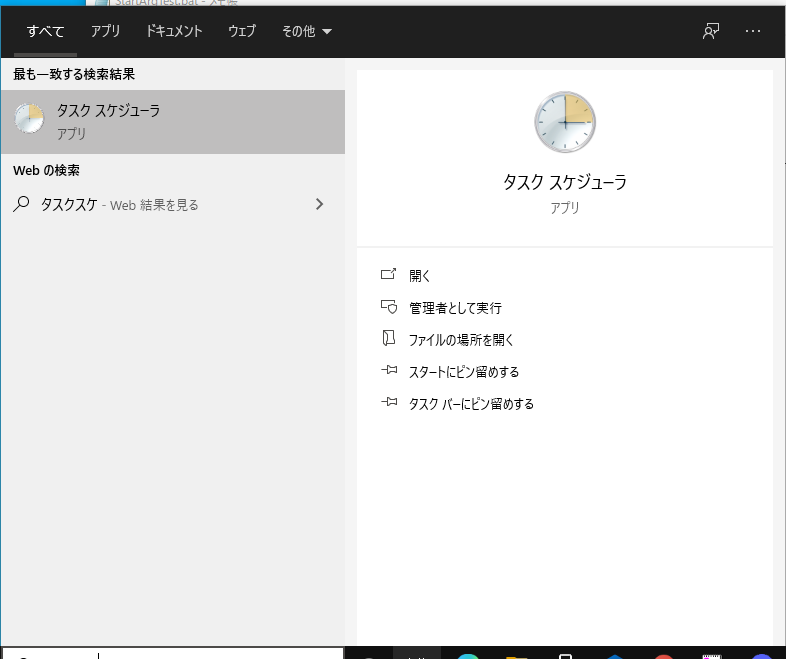
Task: Click the large タスク スケジューラ clock icon in preview
Action: pyautogui.click(x=565, y=122)
